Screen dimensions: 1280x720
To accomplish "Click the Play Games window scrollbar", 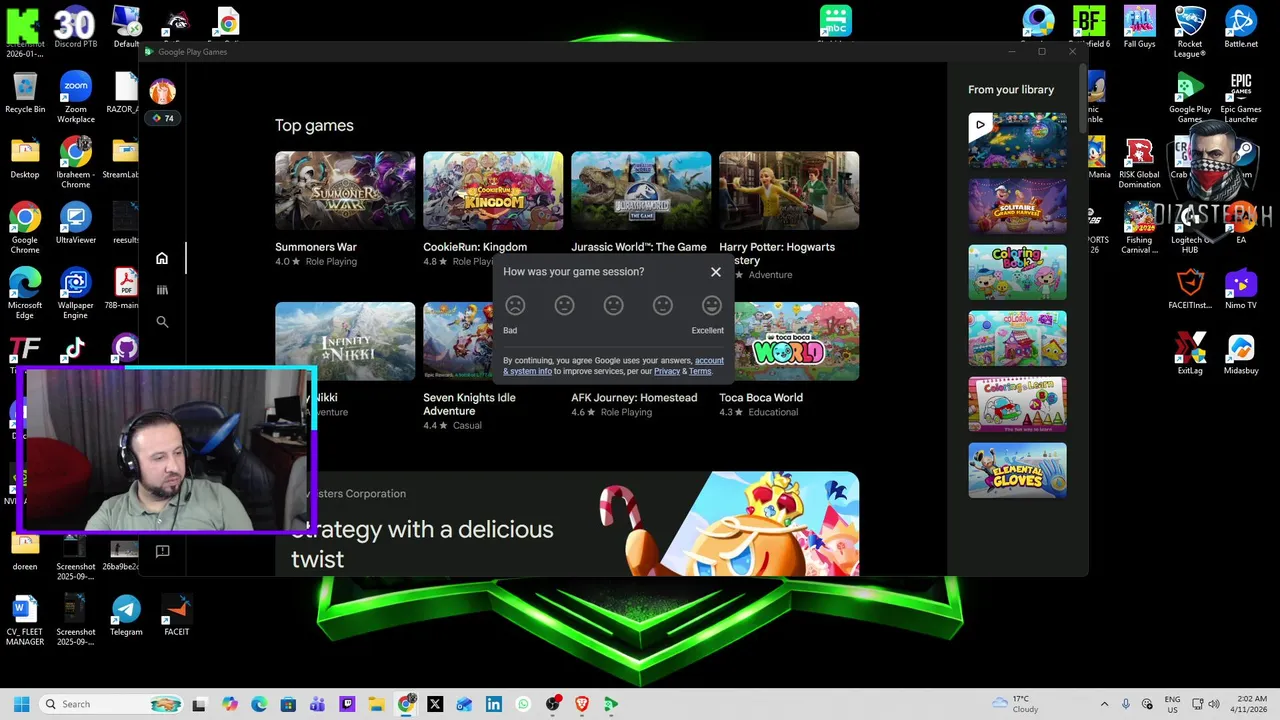I will click(x=1083, y=100).
